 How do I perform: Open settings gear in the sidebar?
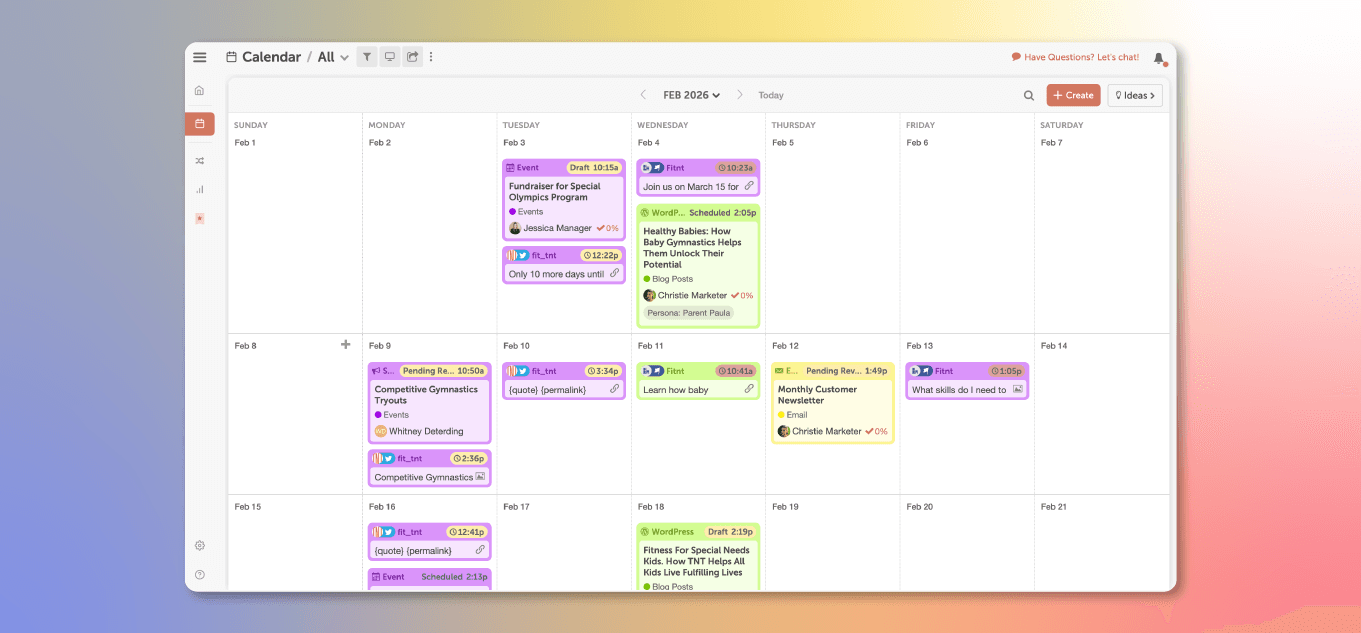pyautogui.click(x=199, y=546)
